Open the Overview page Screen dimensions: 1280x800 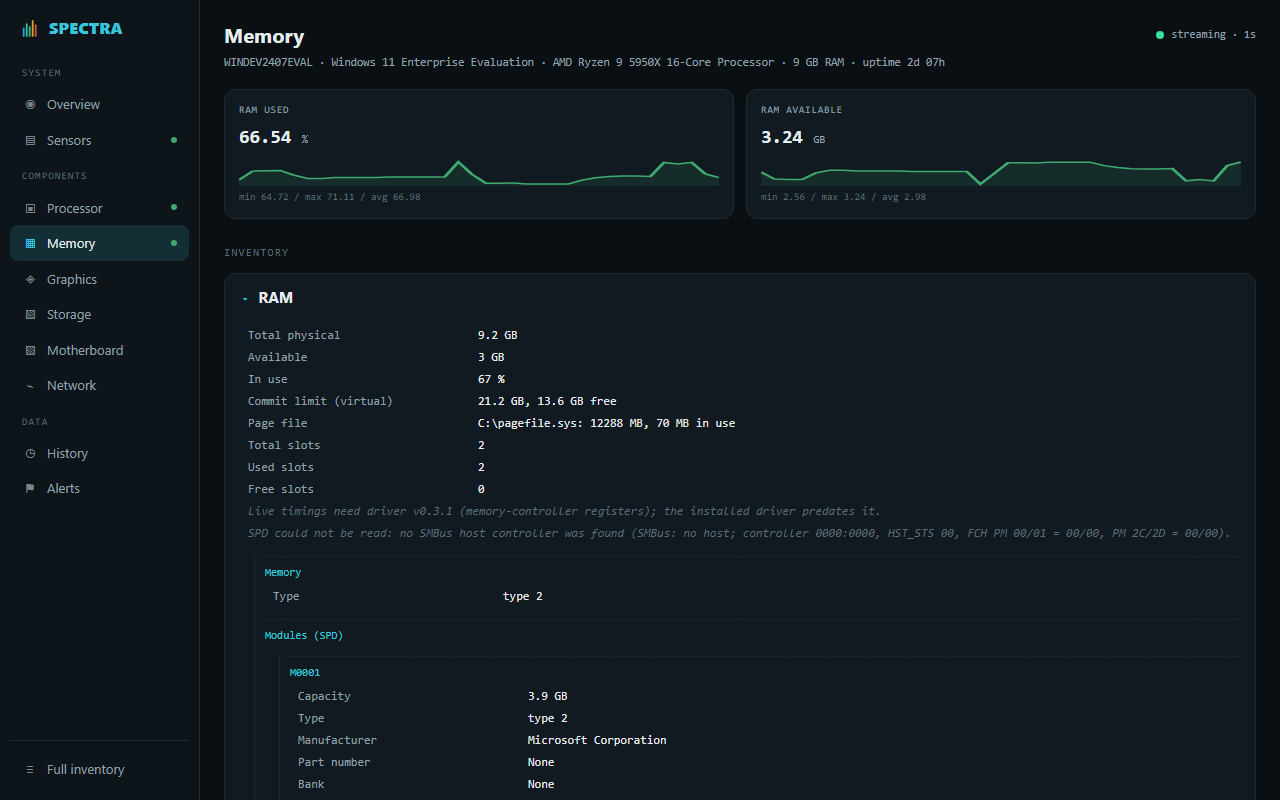[99, 104]
